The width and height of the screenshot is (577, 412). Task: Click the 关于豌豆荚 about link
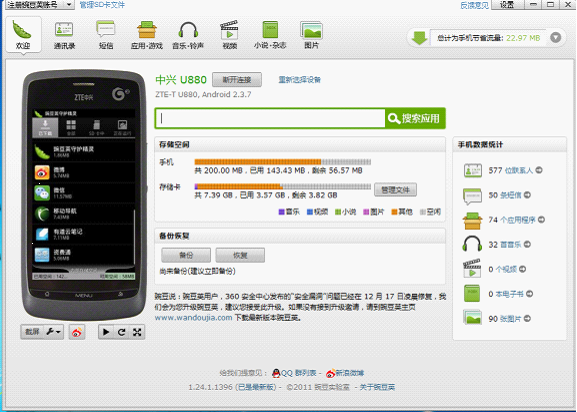(377, 387)
